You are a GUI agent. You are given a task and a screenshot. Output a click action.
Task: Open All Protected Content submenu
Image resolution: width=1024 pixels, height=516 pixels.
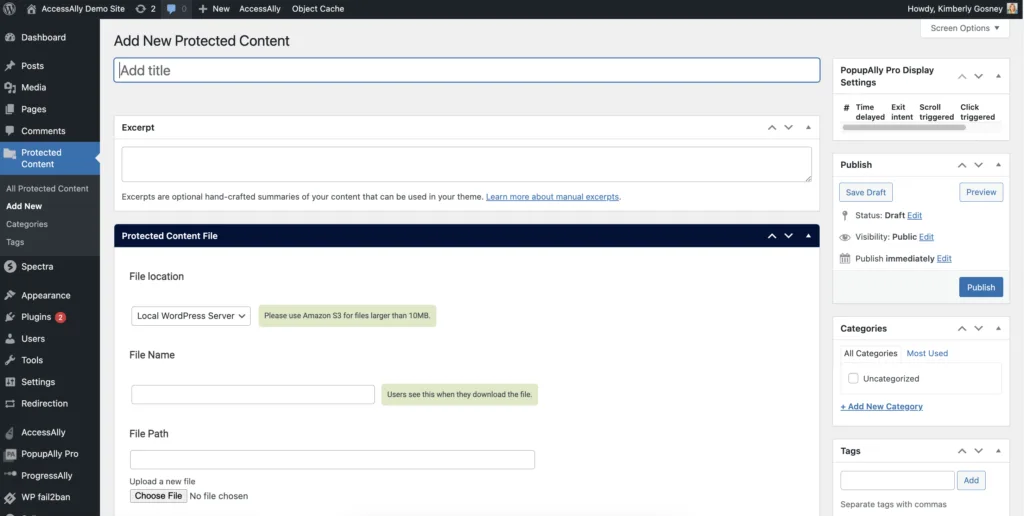coord(47,188)
